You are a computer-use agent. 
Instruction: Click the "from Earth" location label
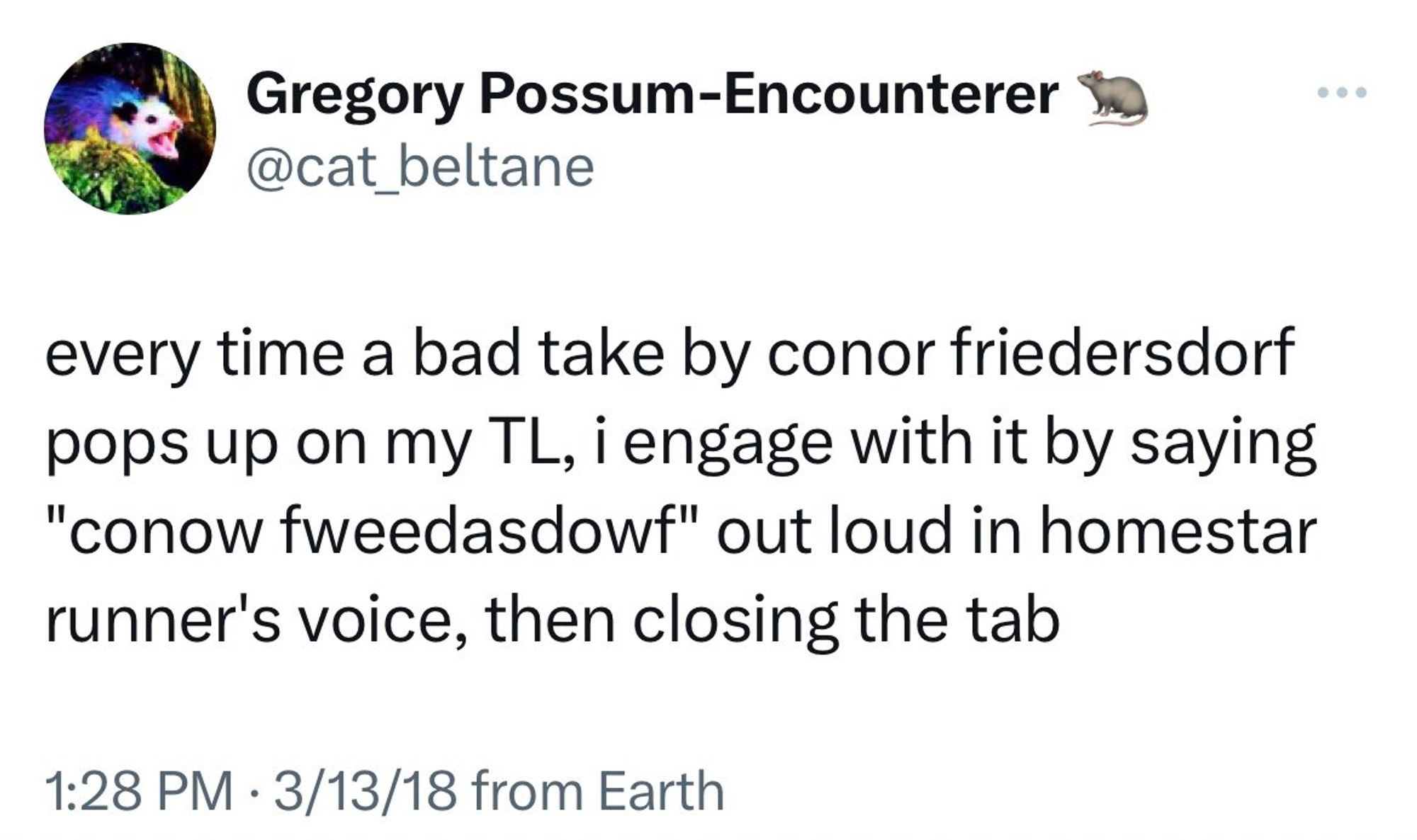pos(597,790)
